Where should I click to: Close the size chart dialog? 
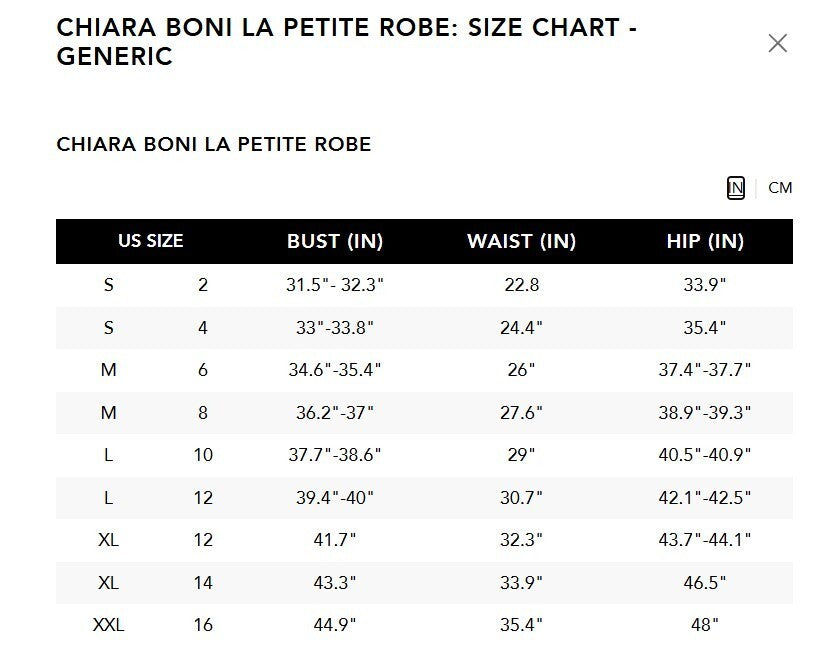click(x=777, y=43)
